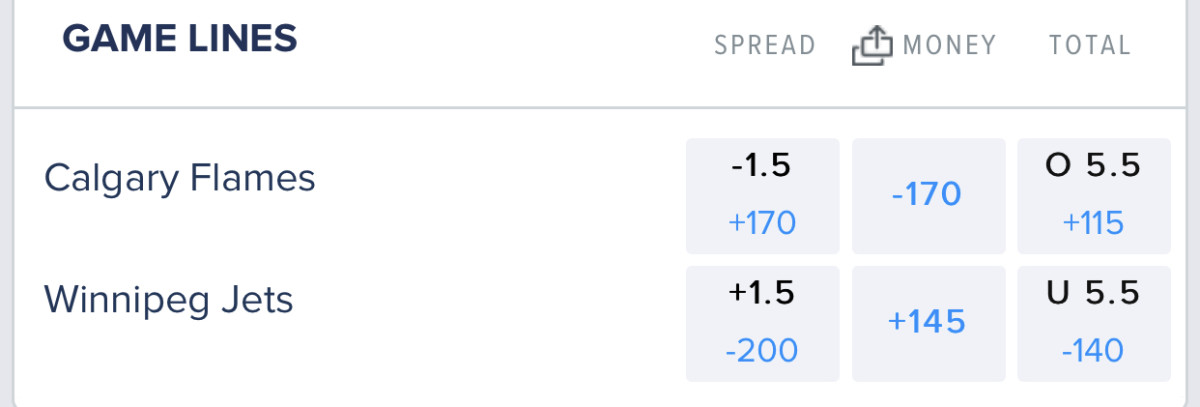Click the +115 over odds
This screenshot has width=1200, height=407.
[x=1093, y=222]
